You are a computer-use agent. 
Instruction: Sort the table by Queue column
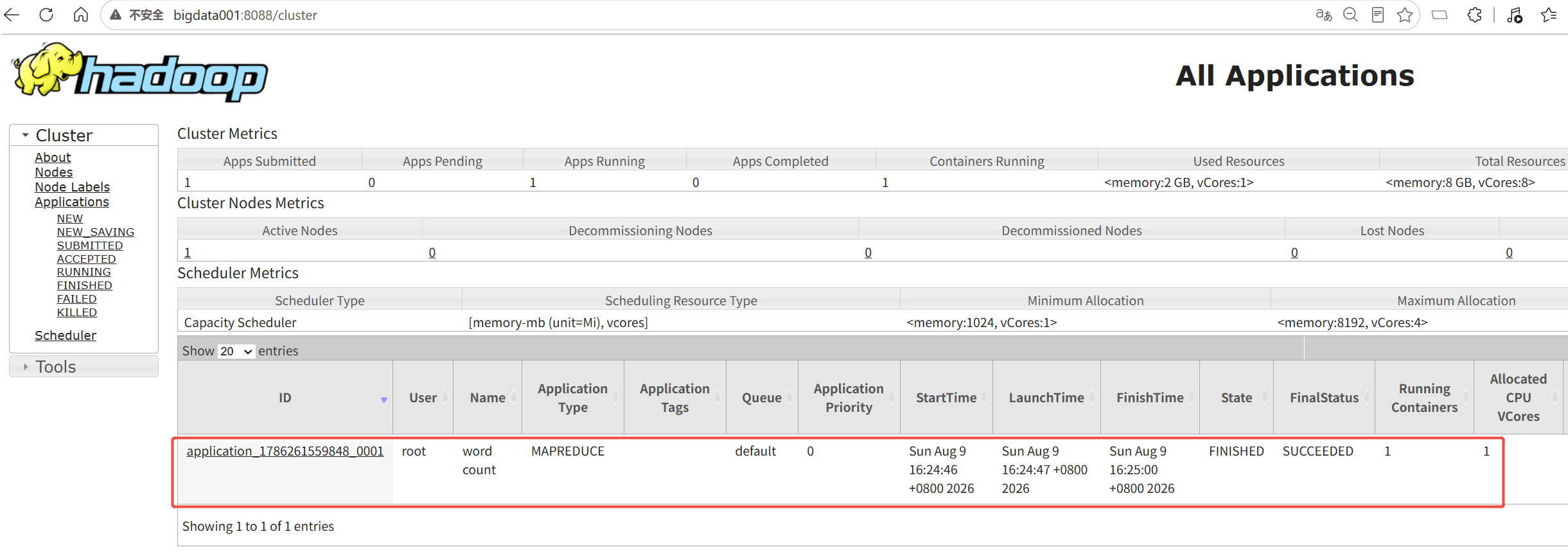[x=762, y=398]
